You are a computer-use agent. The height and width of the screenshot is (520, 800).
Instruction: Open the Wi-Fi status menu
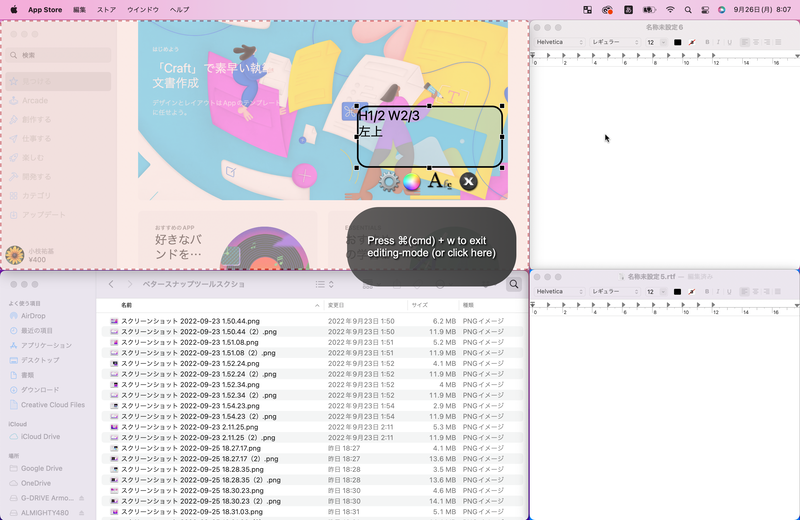670,10
